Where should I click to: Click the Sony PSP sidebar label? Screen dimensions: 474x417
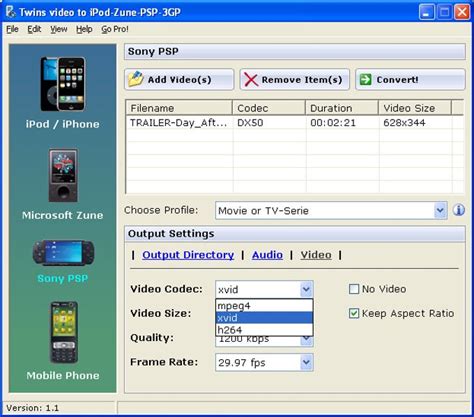tap(63, 278)
